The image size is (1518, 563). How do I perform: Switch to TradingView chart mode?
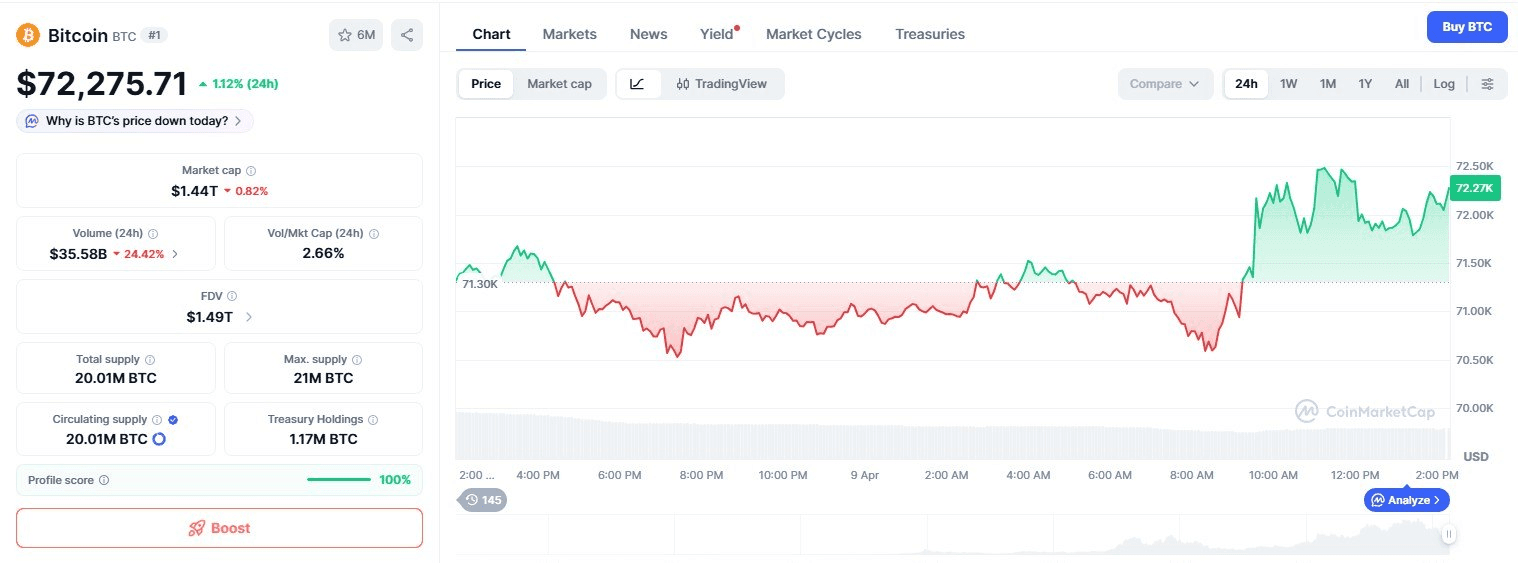(721, 84)
